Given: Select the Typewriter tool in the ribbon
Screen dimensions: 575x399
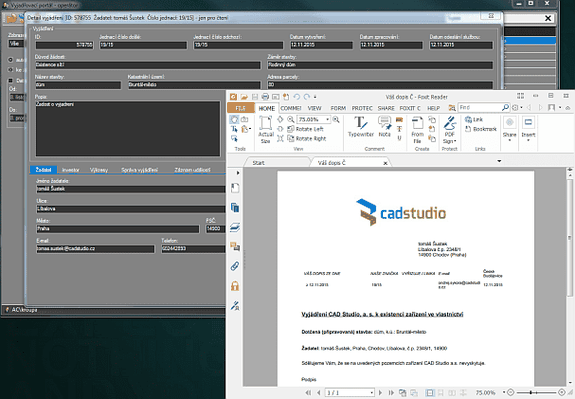Looking at the screenshot, I should click(x=360, y=127).
